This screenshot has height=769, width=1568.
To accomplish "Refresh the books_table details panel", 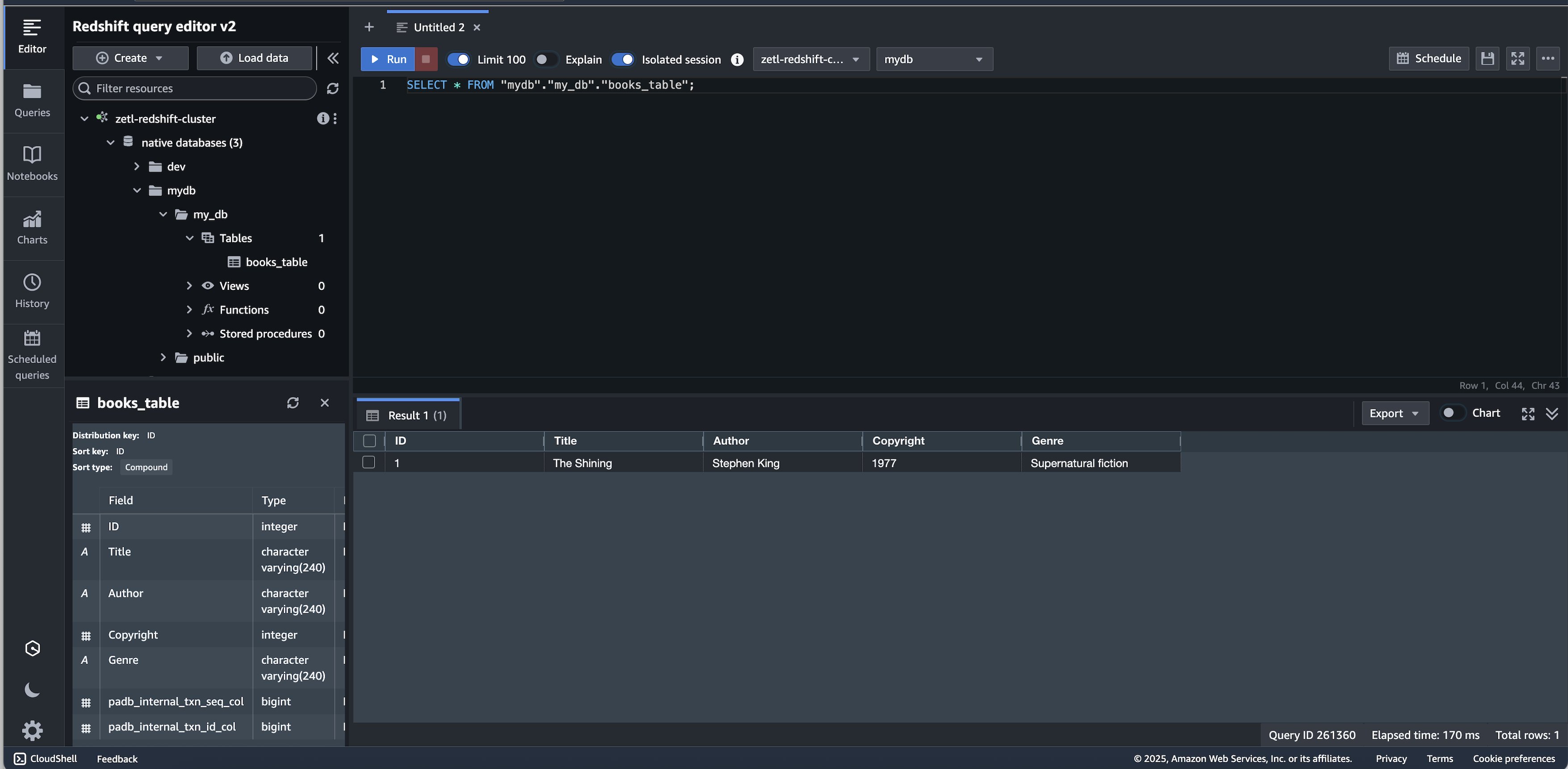I will 293,403.
